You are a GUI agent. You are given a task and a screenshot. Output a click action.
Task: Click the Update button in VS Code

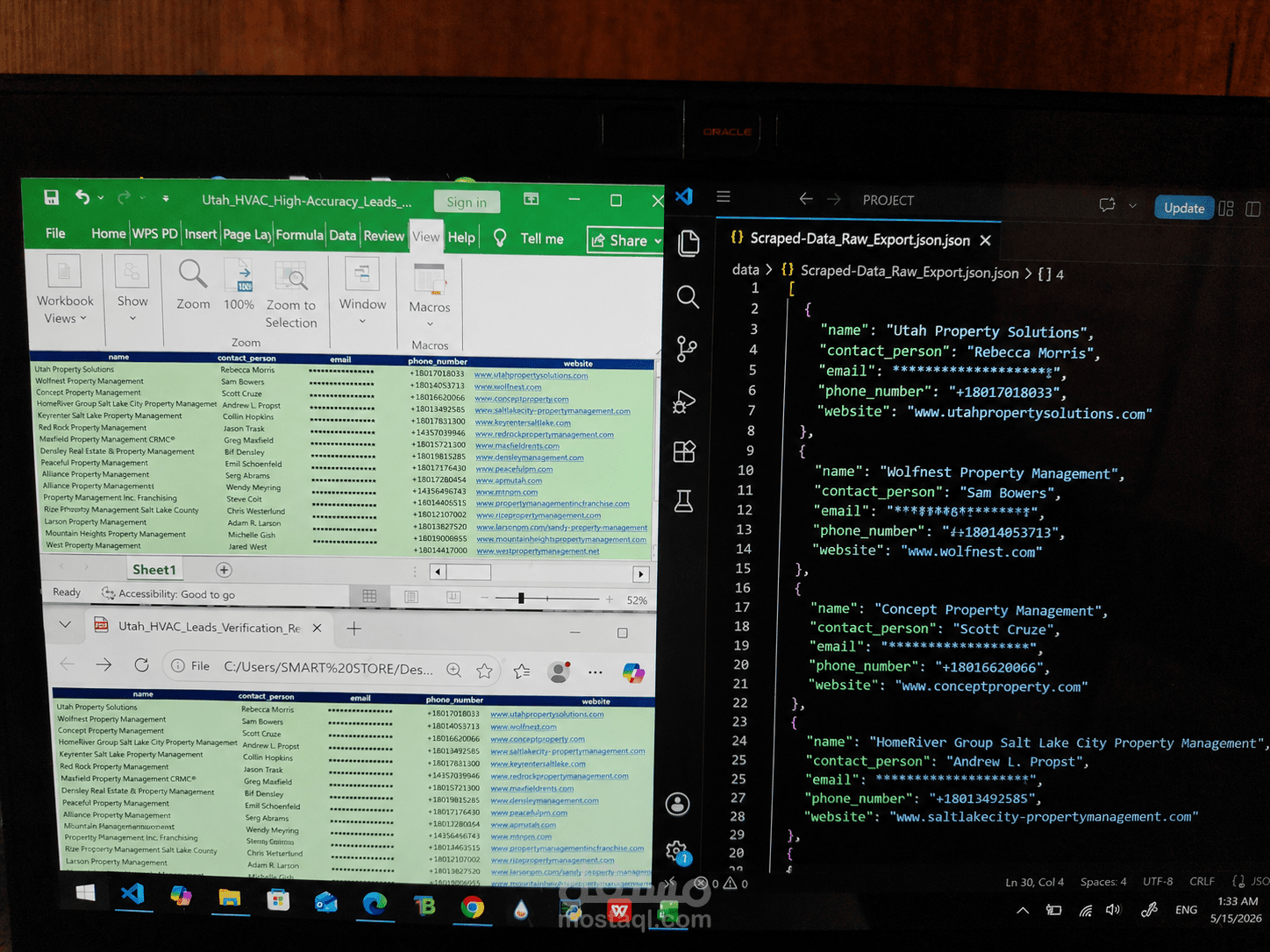(1184, 208)
